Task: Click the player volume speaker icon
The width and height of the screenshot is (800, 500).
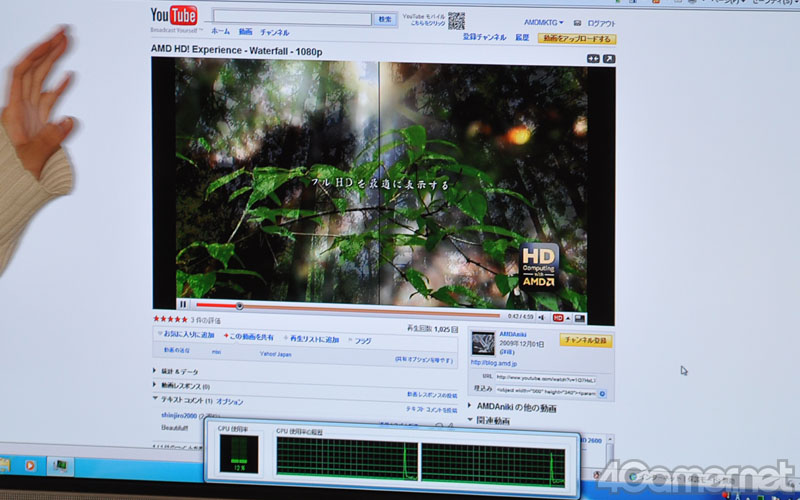Action: pyautogui.click(x=542, y=317)
